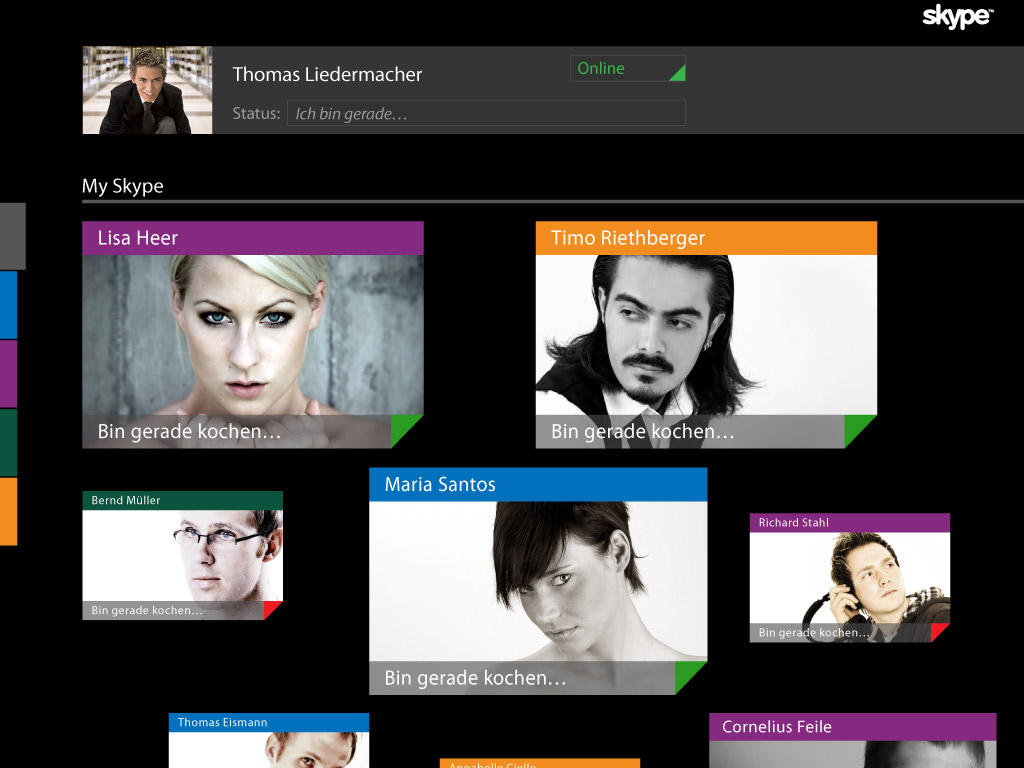Click the Cornelius Feile name bar
1024x768 pixels.
[853, 727]
